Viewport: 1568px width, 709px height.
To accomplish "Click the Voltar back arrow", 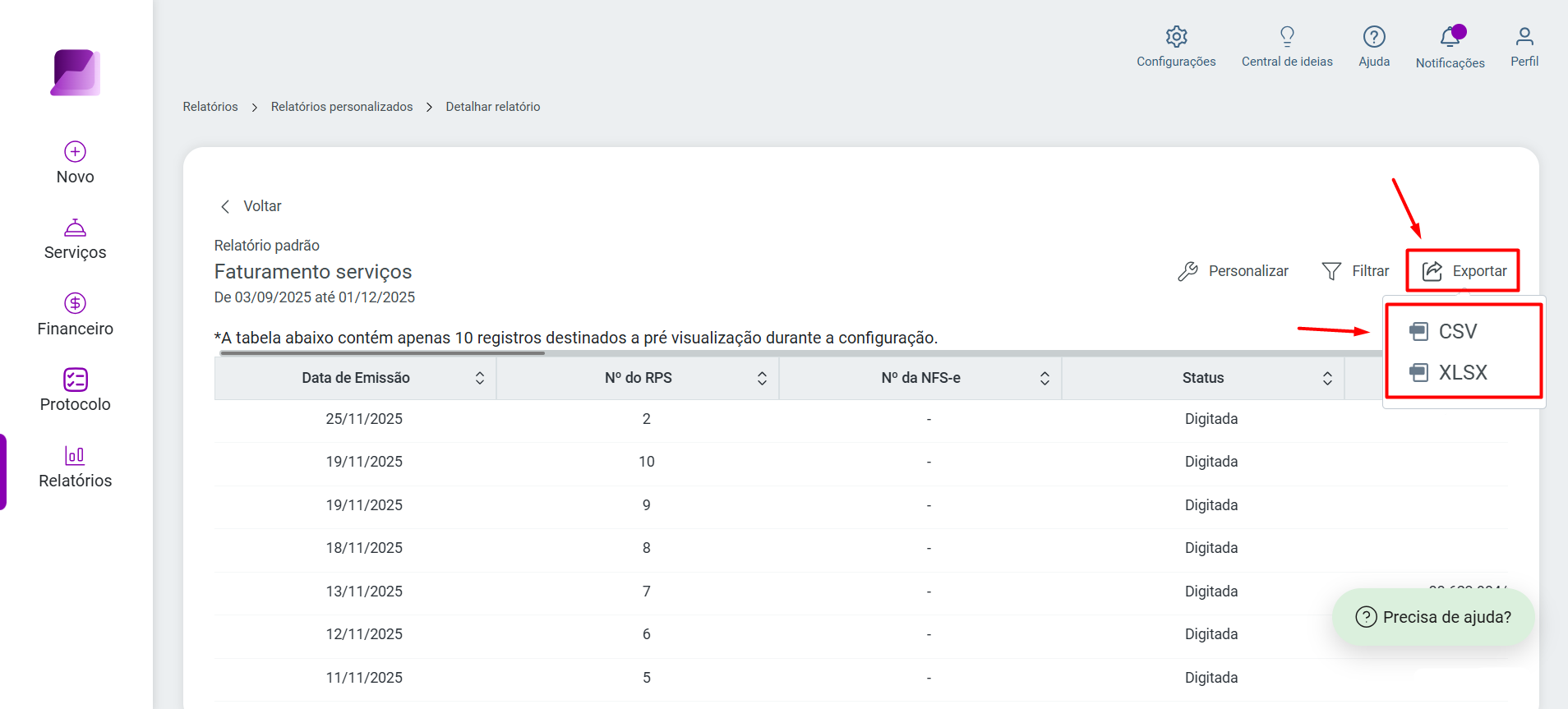I will tap(225, 206).
